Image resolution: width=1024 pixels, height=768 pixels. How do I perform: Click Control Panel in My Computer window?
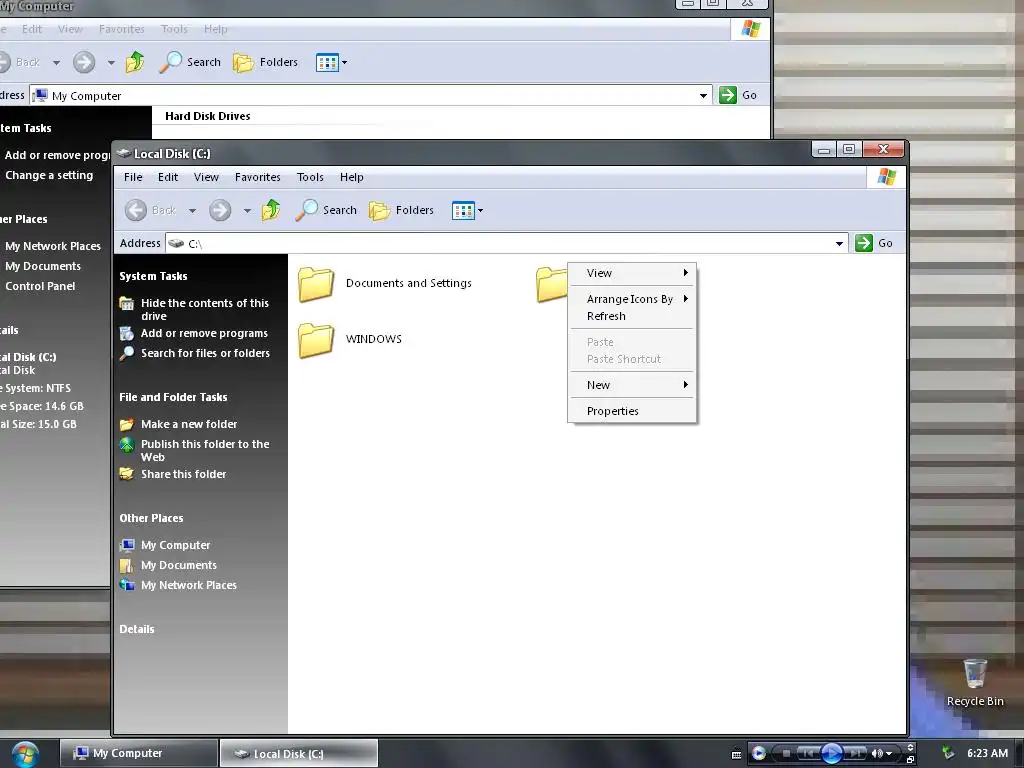tap(40, 286)
